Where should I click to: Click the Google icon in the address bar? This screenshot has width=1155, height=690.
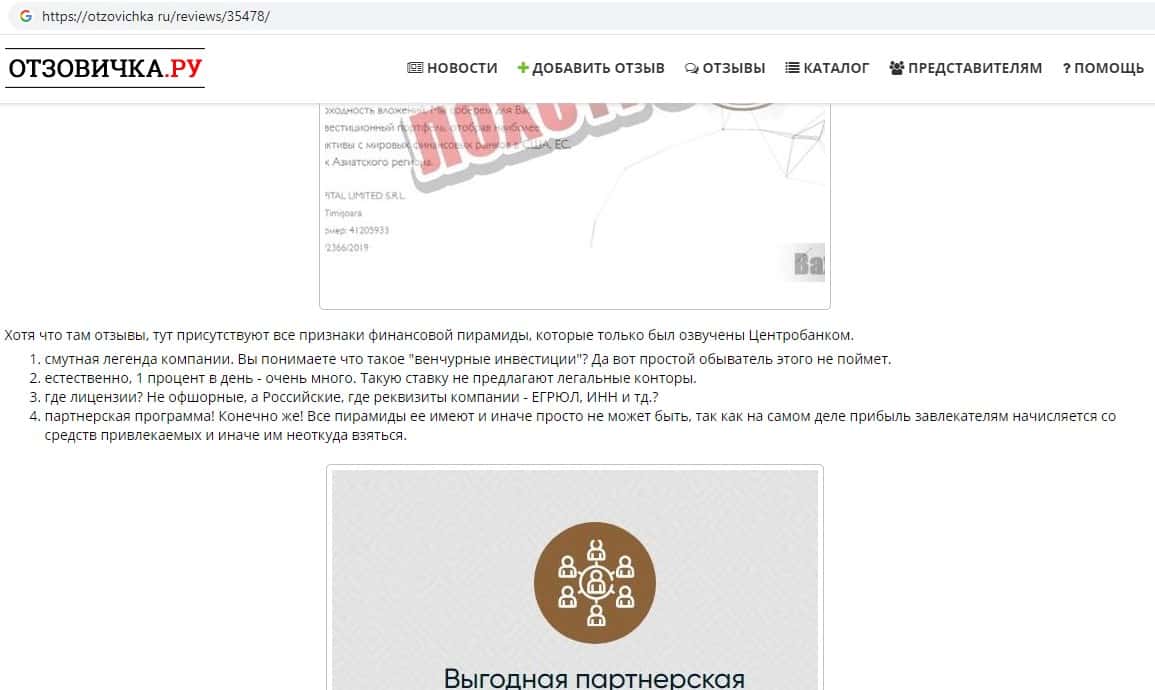click(26, 16)
